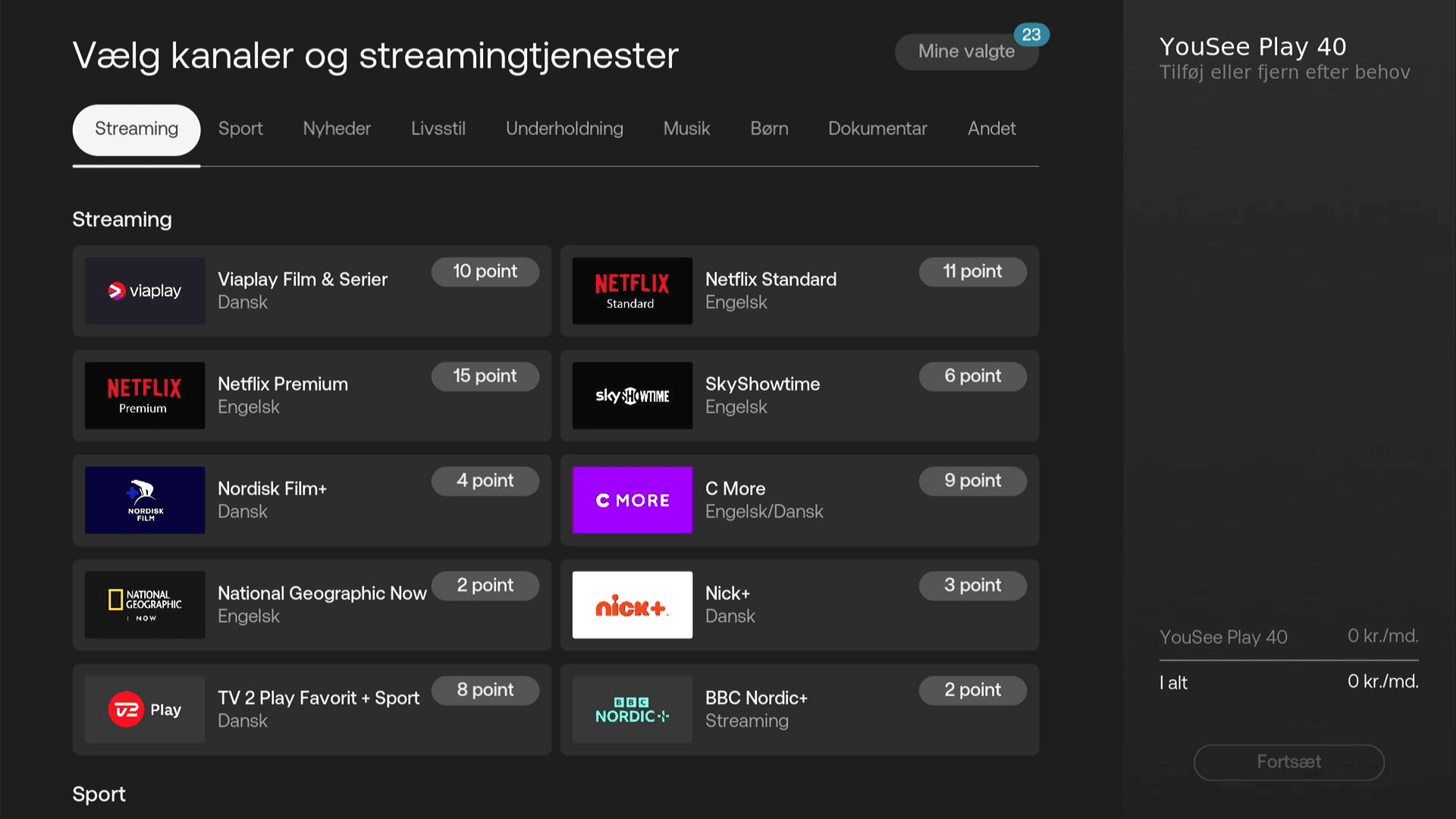Click the 2 point badge for National Geographic Now
This screenshot has height=819, width=1456.
(485, 585)
